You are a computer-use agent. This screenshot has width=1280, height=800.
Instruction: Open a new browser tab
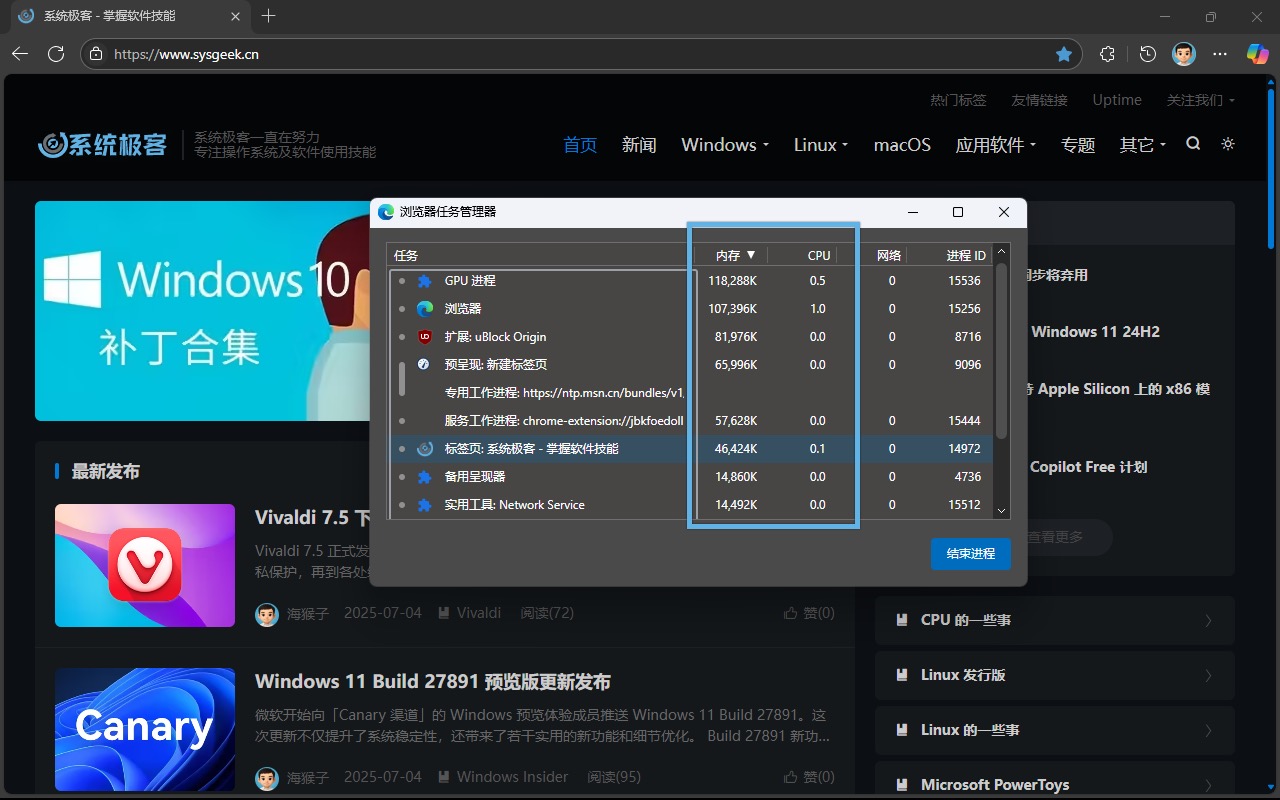click(268, 16)
